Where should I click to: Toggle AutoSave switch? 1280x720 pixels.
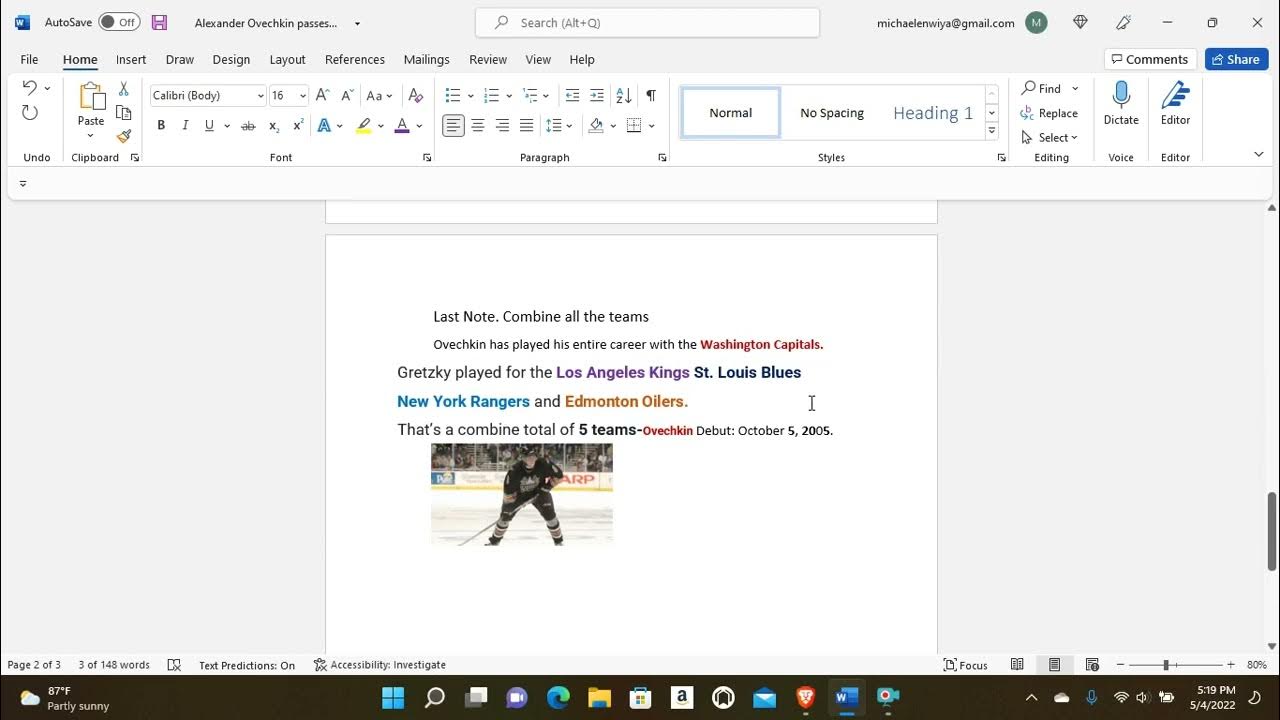pyautogui.click(x=120, y=22)
